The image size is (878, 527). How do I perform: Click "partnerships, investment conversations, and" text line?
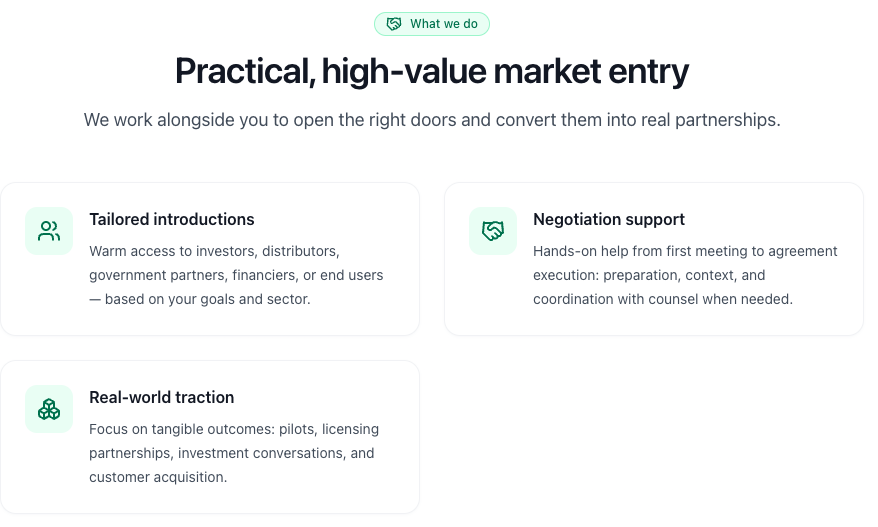click(x=232, y=453)
